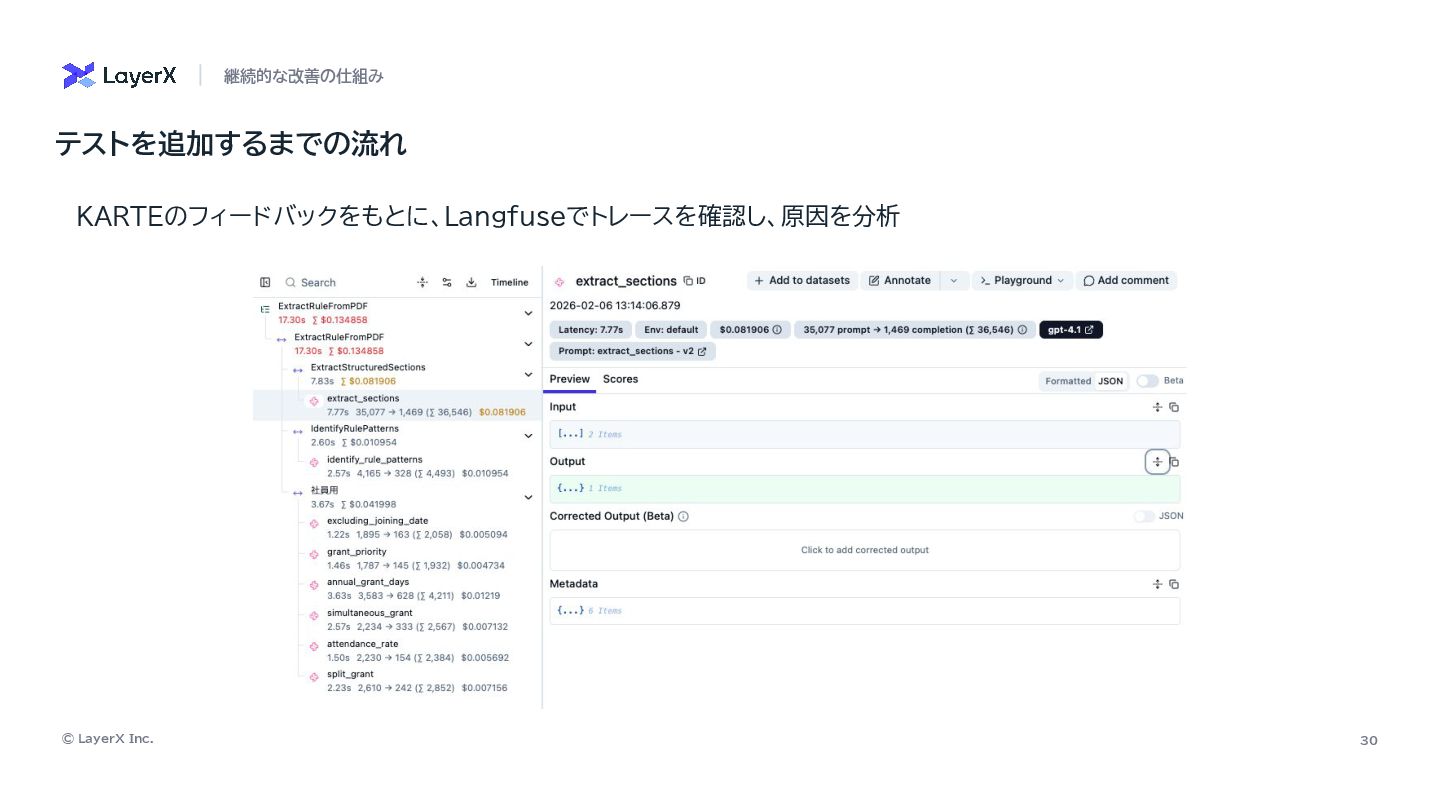Screen dimensions: 1440x810
Task: Expand the Input [...] 2 Items JSON
Action: [x=864, y=434]
